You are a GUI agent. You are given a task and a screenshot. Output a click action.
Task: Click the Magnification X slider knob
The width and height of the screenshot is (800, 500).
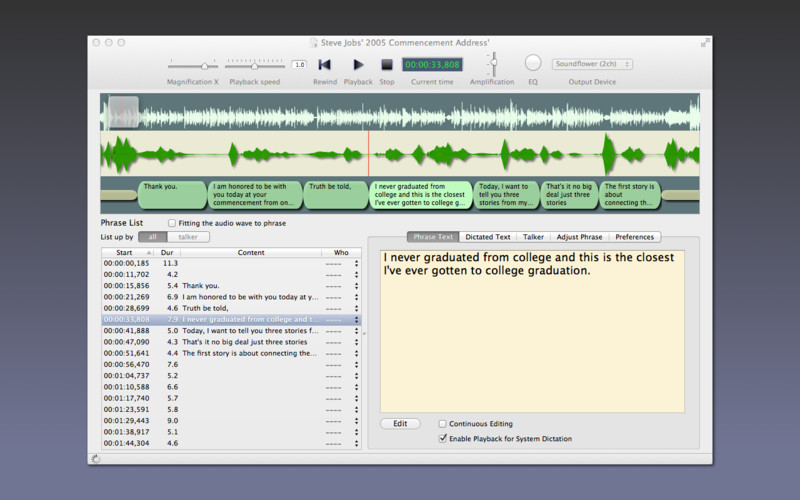tap(204, 66)
